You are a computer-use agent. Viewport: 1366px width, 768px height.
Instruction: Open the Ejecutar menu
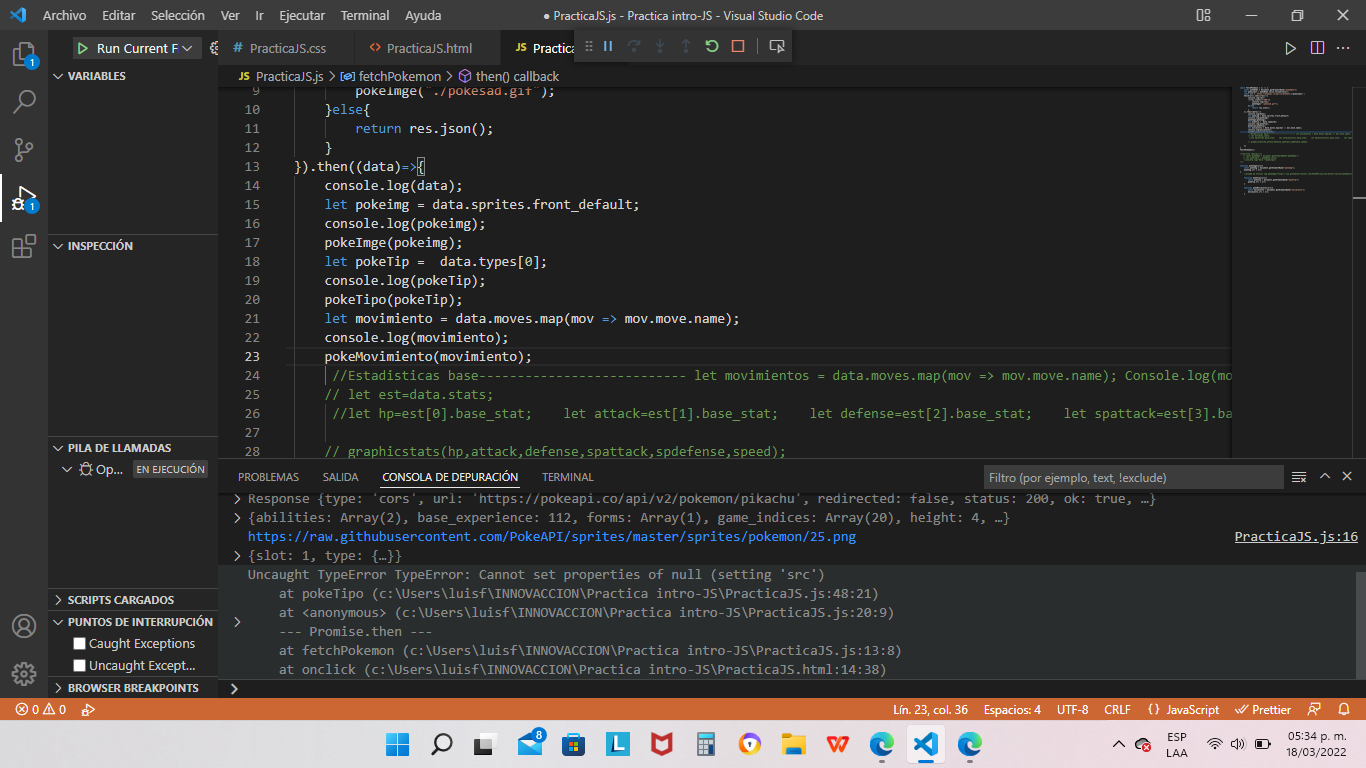tap(305, 15)
